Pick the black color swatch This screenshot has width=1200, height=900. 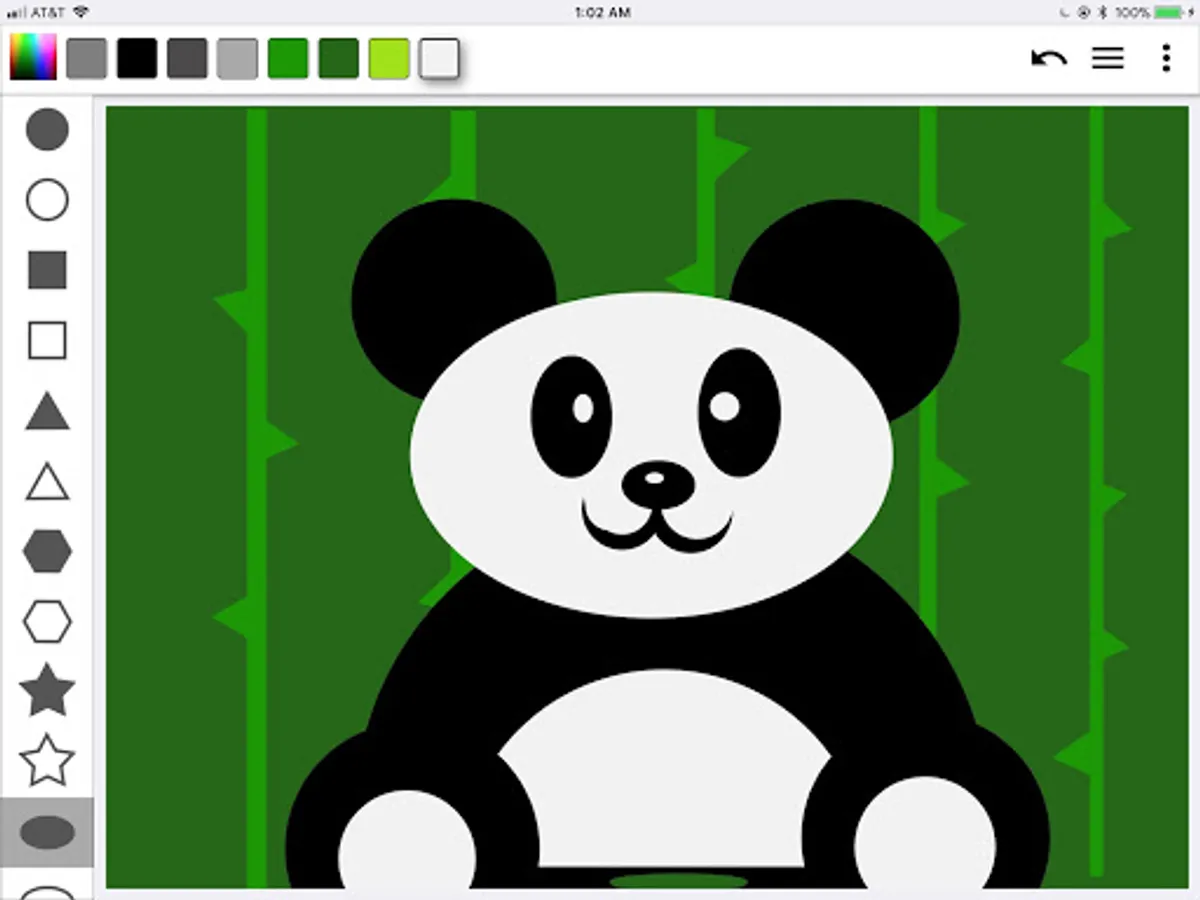point(137,58)
